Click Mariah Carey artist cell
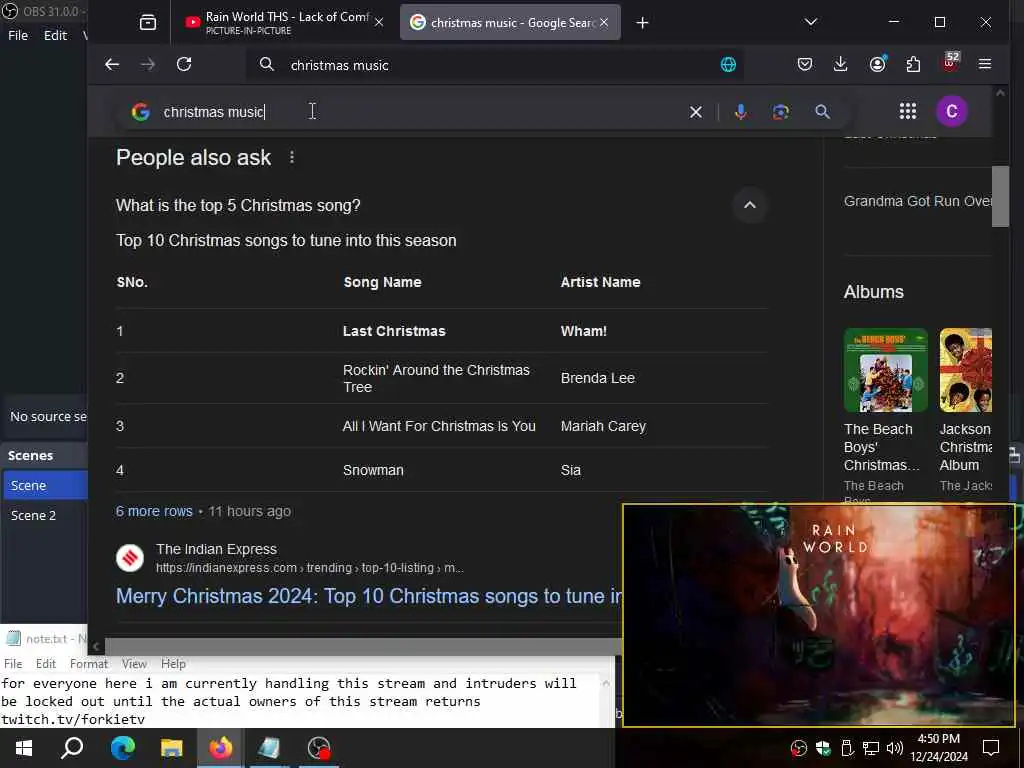Screen dimensions: 1024x768 pos(603,426)
